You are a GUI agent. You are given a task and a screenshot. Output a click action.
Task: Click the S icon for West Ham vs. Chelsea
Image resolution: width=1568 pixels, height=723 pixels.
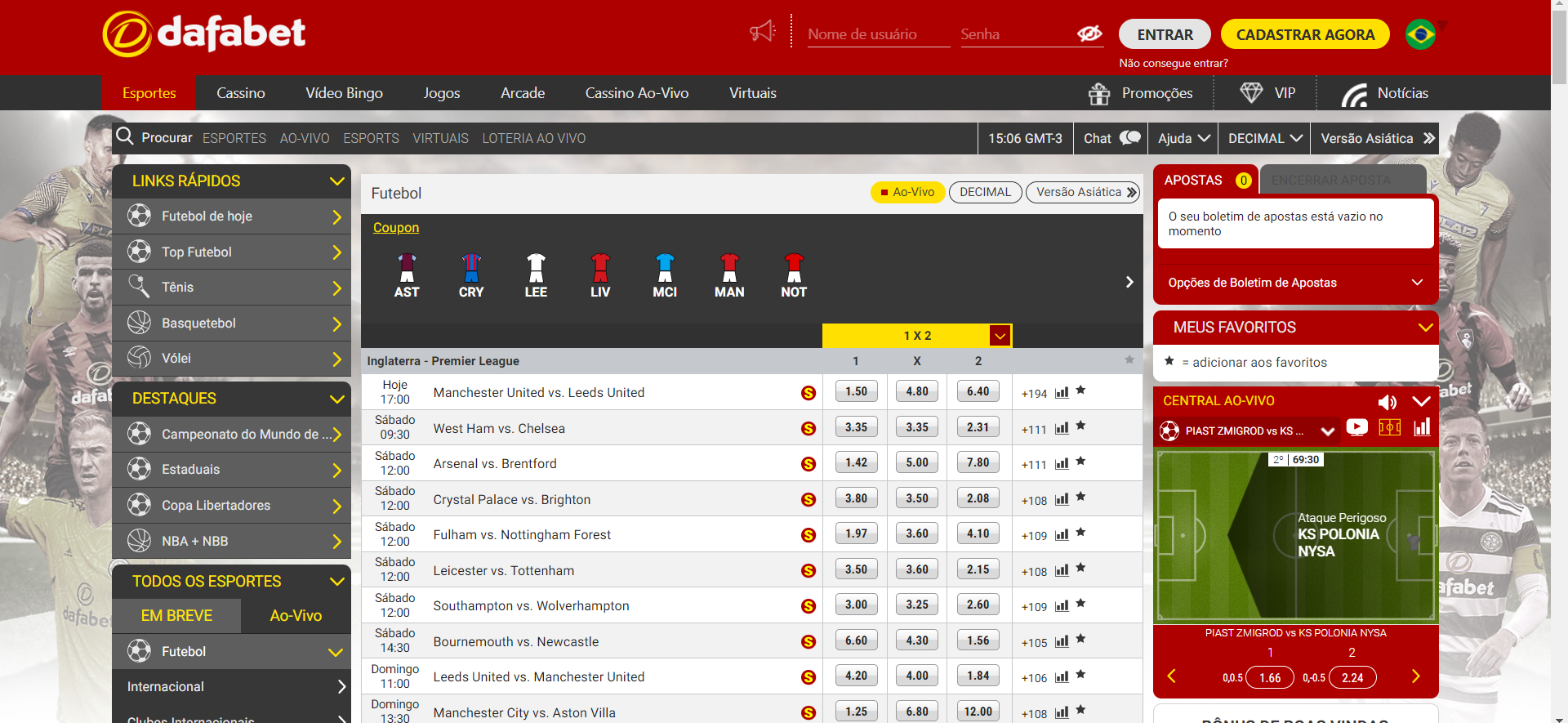click(x=808, y=429)
